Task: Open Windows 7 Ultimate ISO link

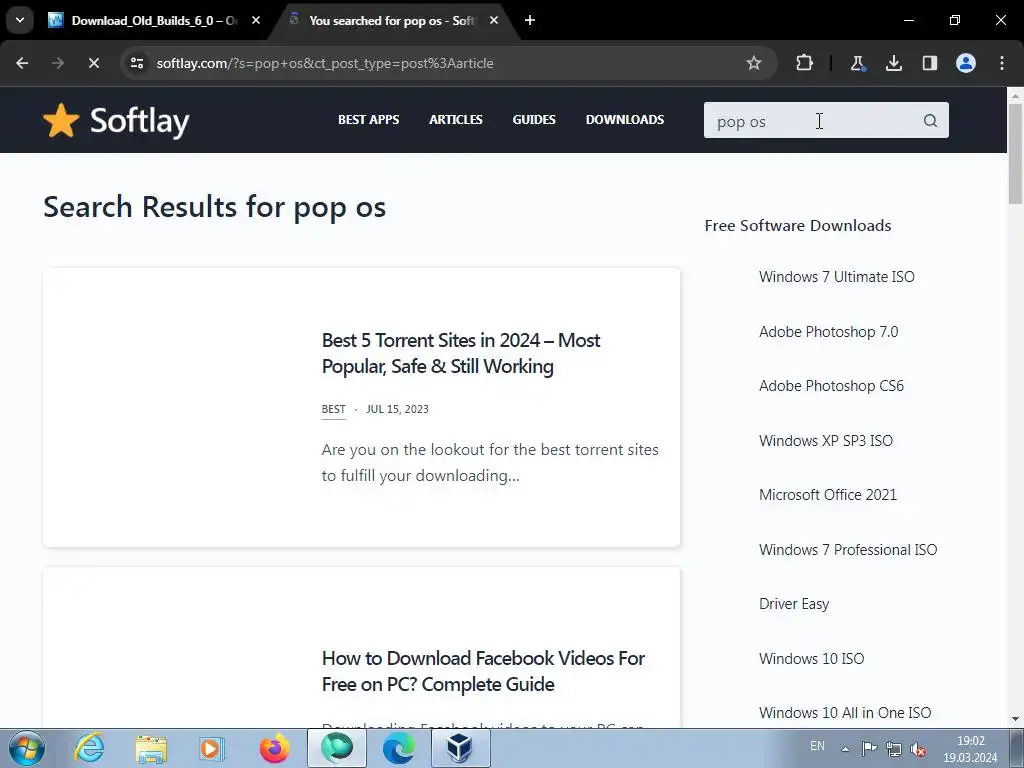Action: pyautogui.click(x=836, y=277)
